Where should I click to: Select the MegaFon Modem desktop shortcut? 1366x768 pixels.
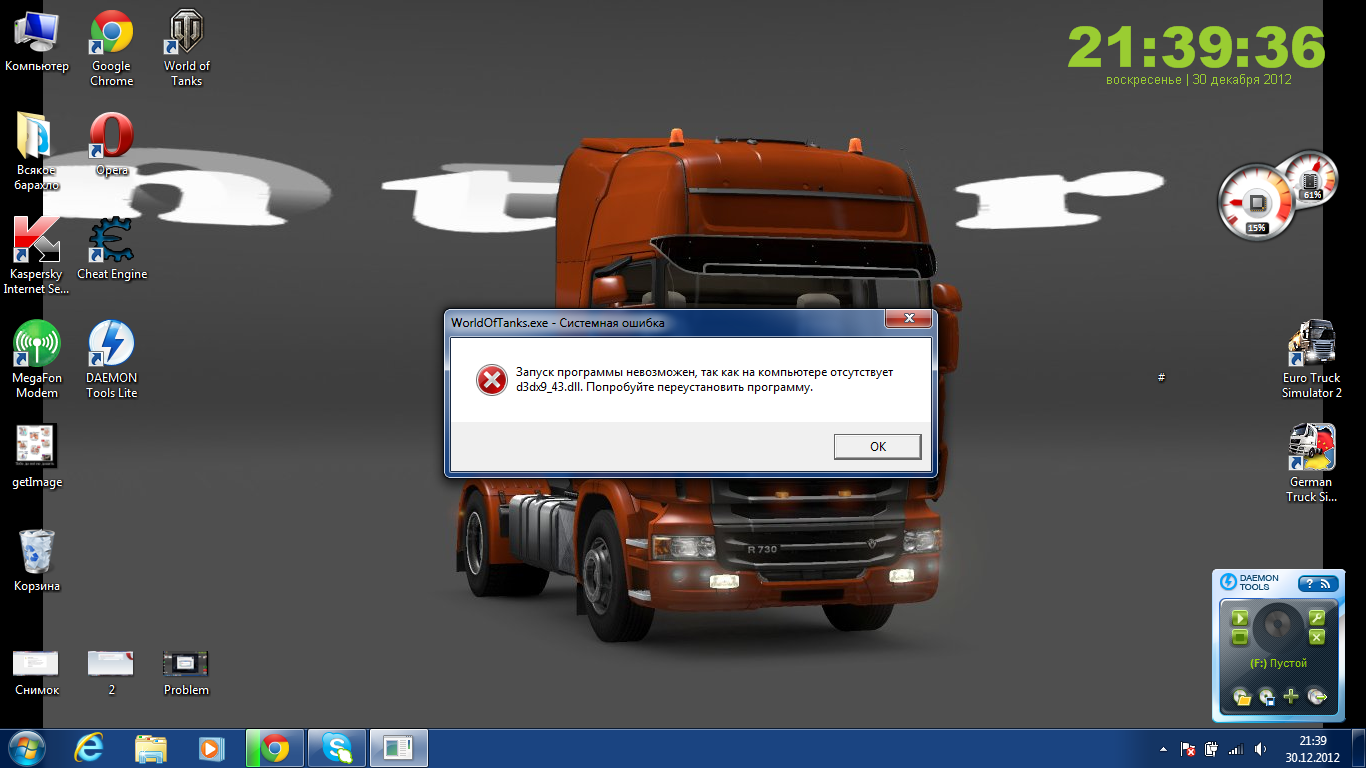(37, 360)
